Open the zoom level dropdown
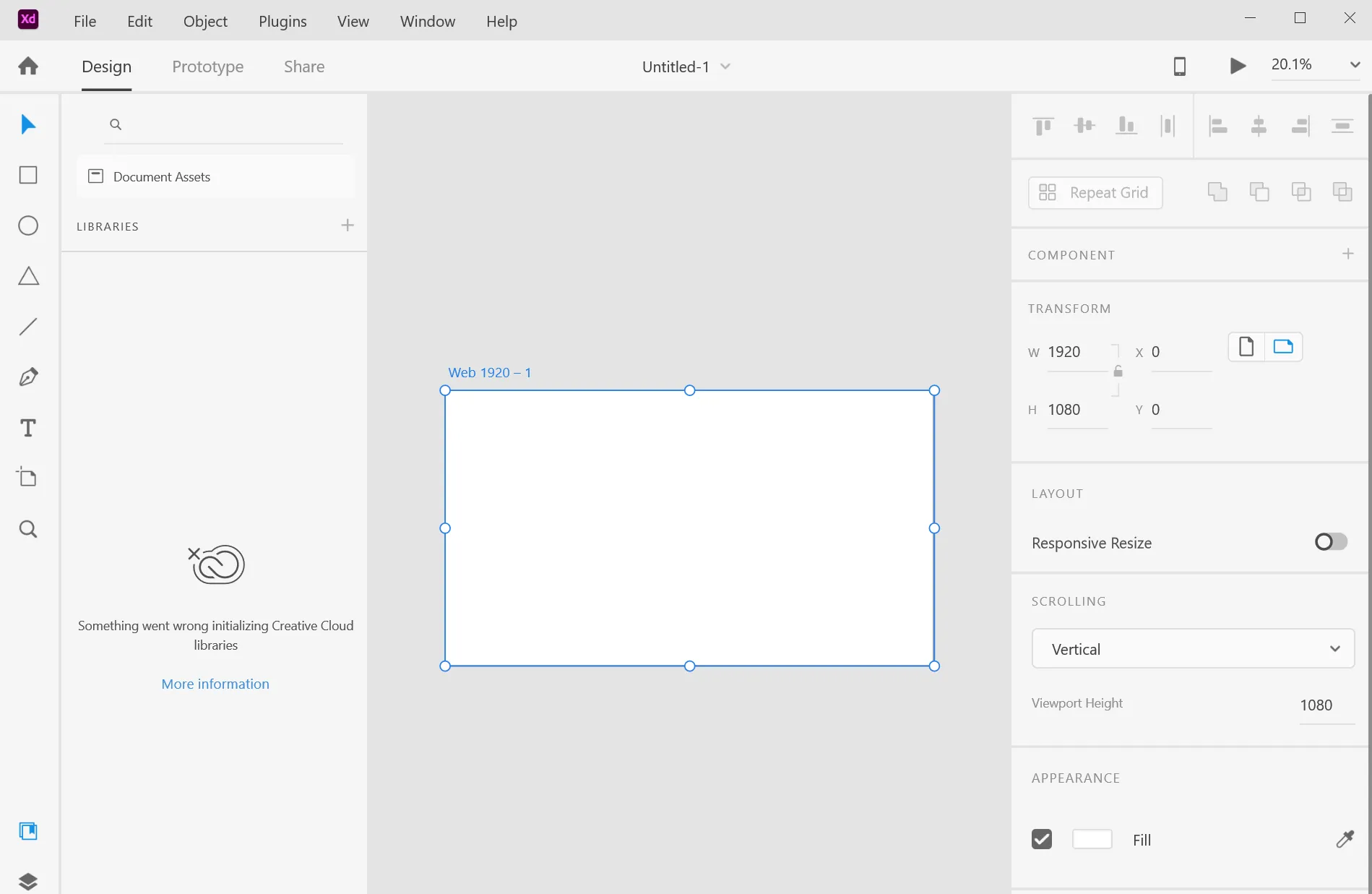The image size is (1372, 894). pos(1355,65)
